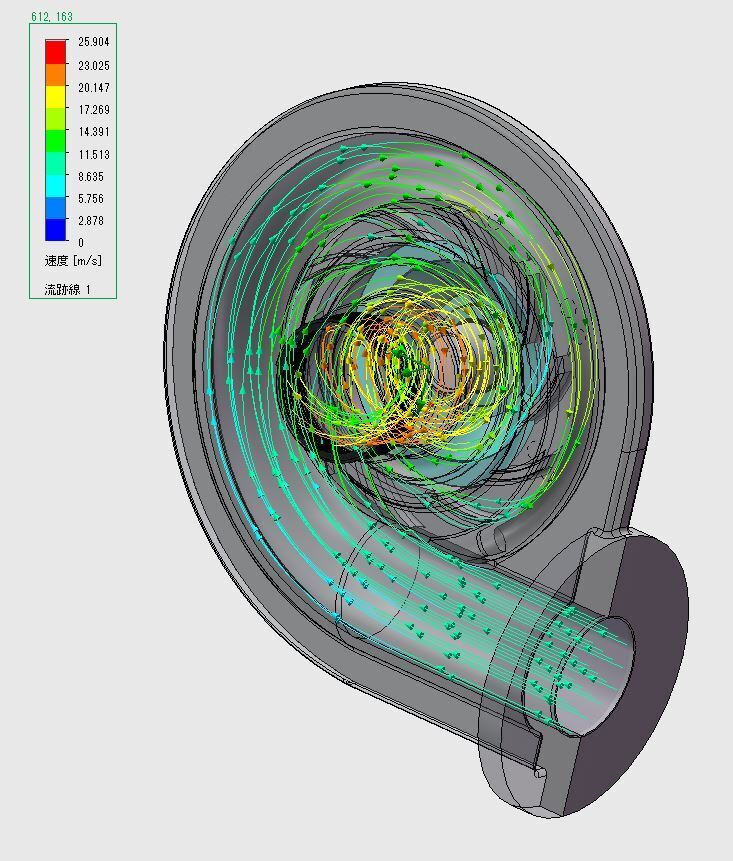
Task: Select the 14.391 legend tick label
Action: coord(93,132)
